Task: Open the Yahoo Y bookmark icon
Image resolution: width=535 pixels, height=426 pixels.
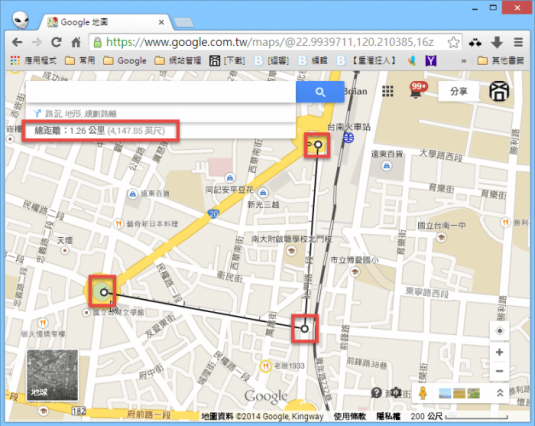Action: pos(431,61)
